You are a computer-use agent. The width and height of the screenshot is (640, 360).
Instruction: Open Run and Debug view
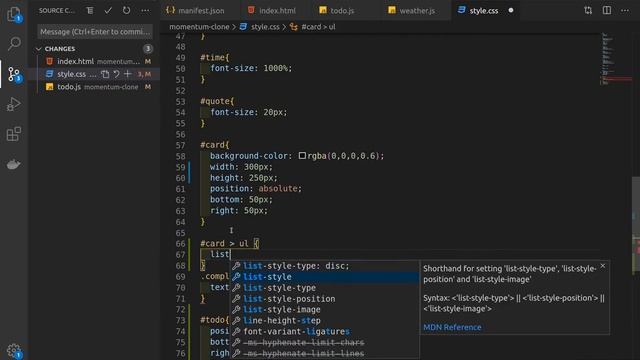[14, 104]
